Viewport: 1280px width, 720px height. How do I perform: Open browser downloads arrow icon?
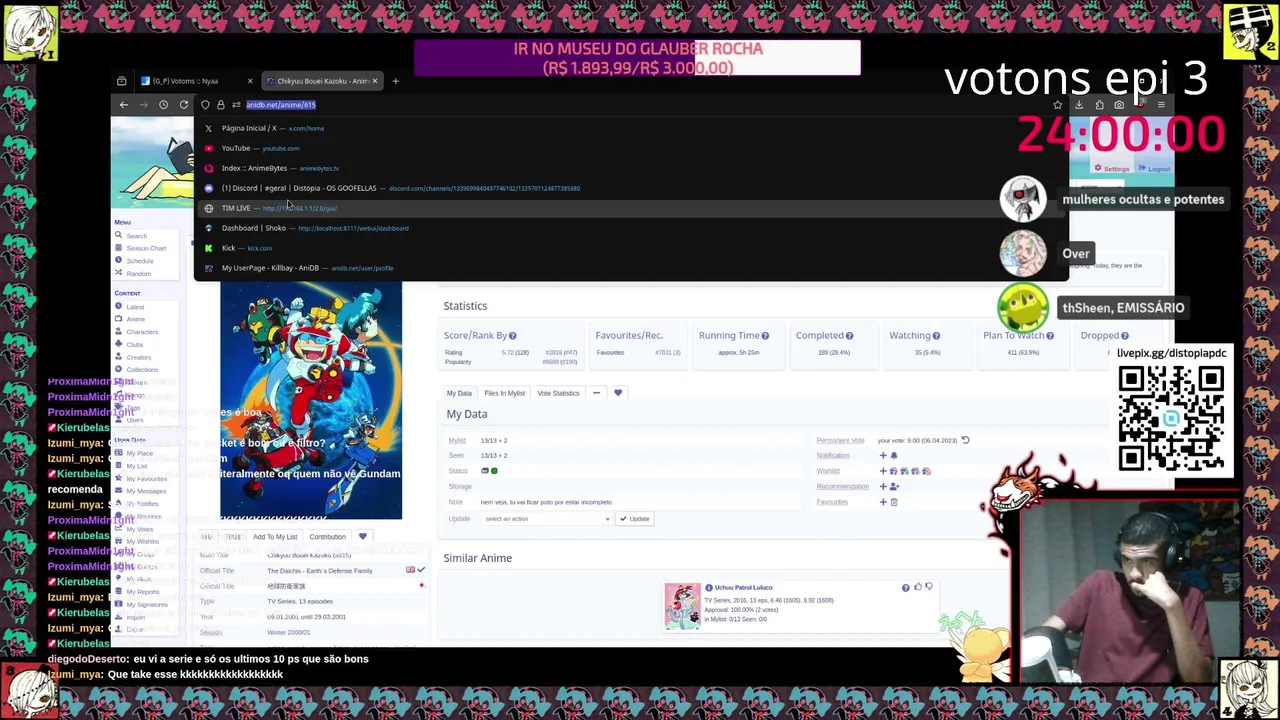(1079, 105)
